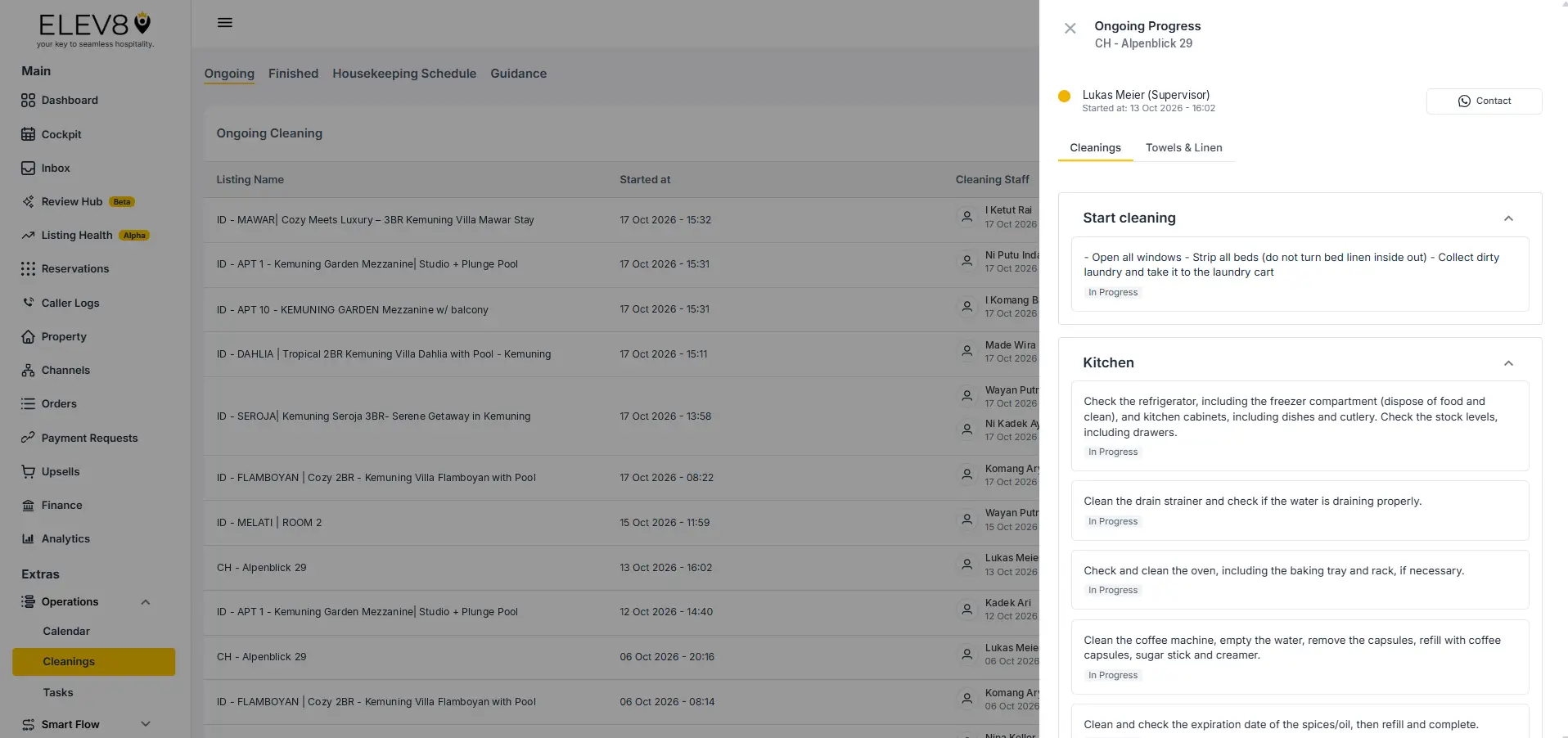Click the Orders list icon
This screenshot has width=1568, height=738.
(28, 403)
